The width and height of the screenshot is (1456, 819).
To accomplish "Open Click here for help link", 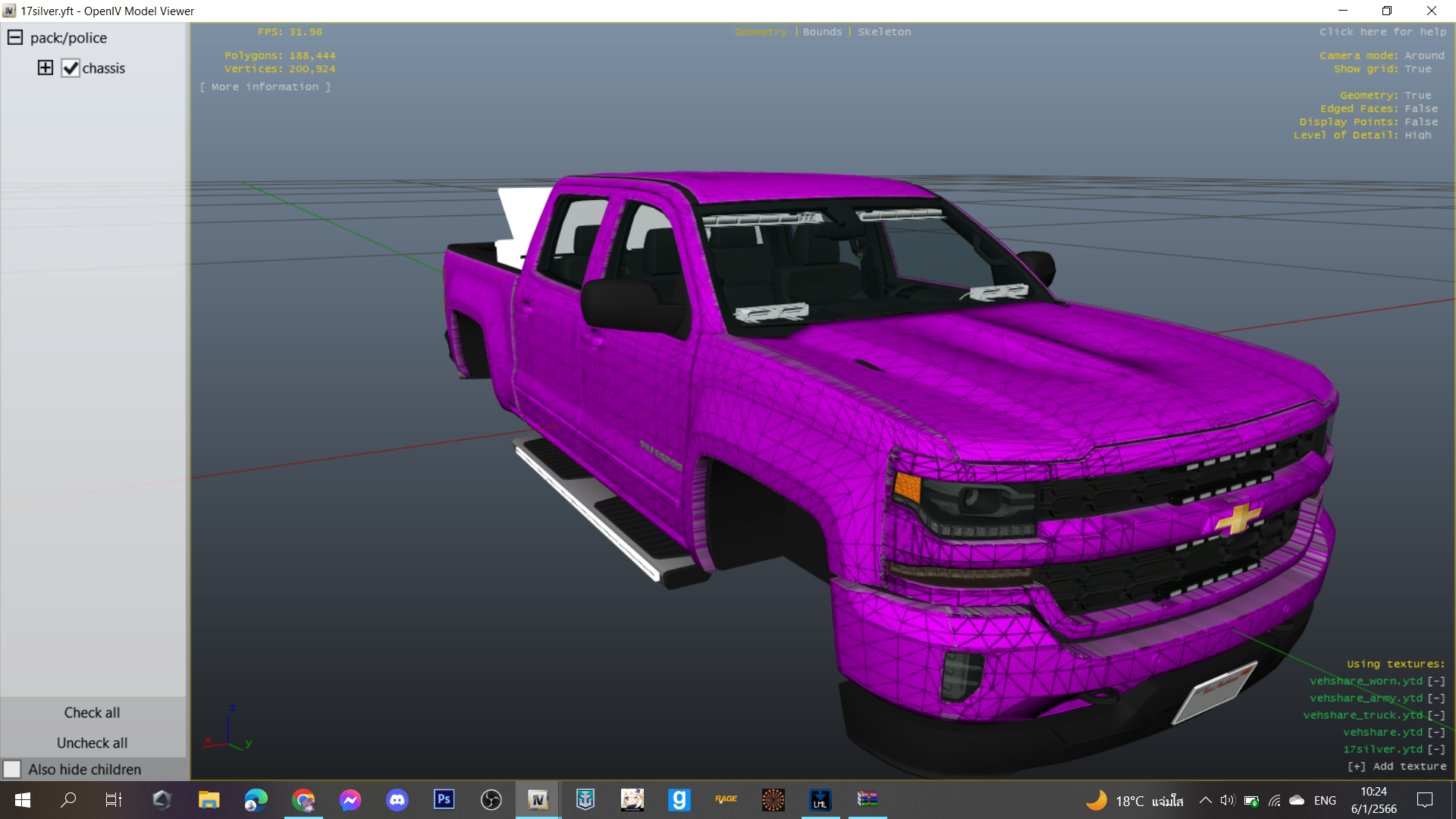I will point(1382,32).
